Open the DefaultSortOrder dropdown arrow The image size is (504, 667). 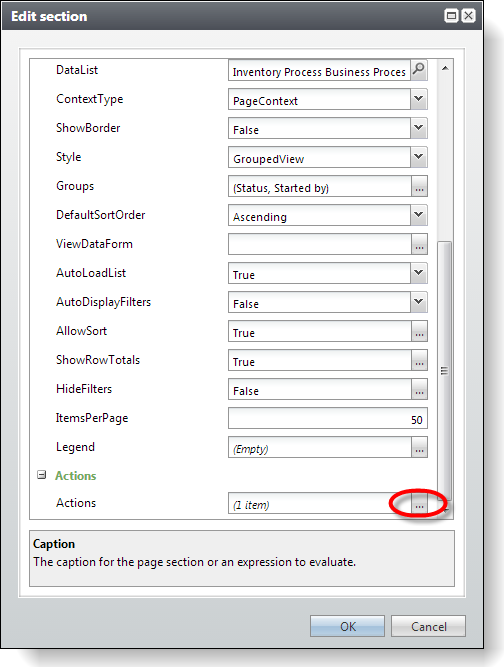click(x=419, y=215)
